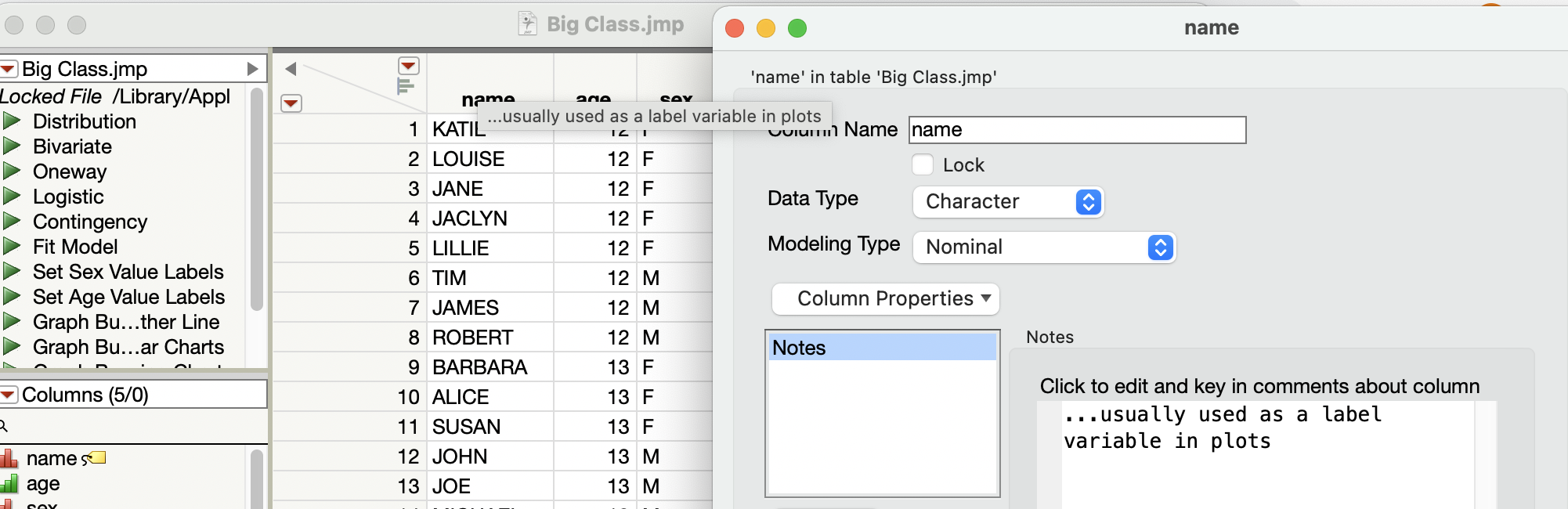Click the notes text editing area
The height and width of the screenshot is (509, 1568).
click(1268, 454)
